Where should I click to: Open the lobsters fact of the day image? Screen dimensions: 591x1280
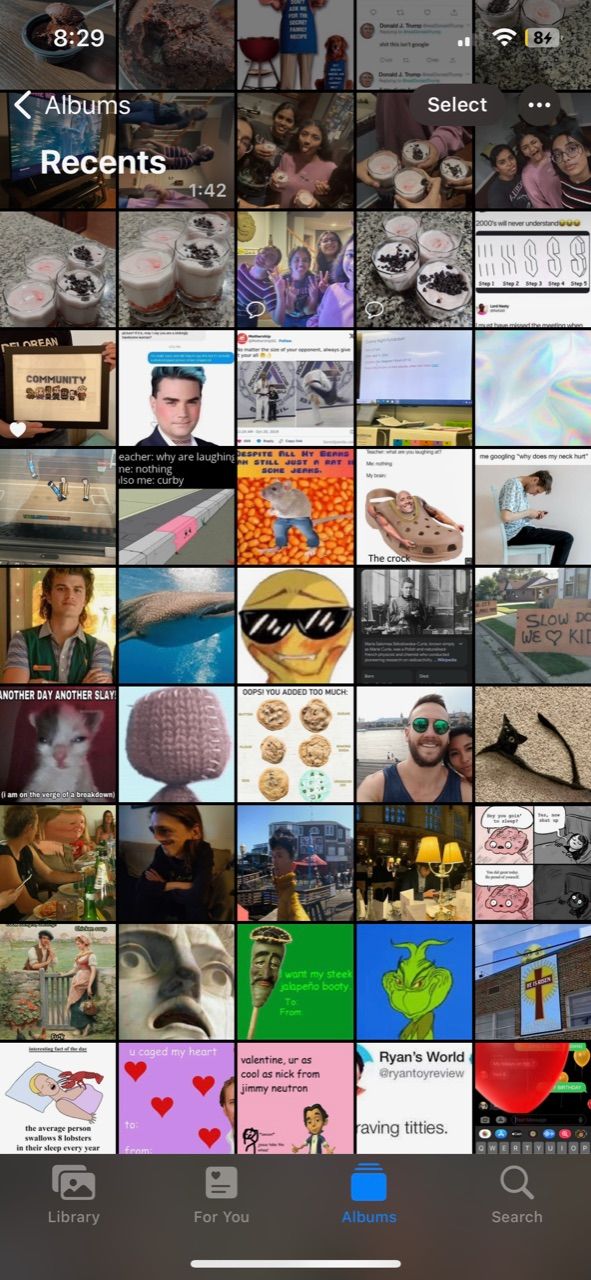click(58, 1098)
